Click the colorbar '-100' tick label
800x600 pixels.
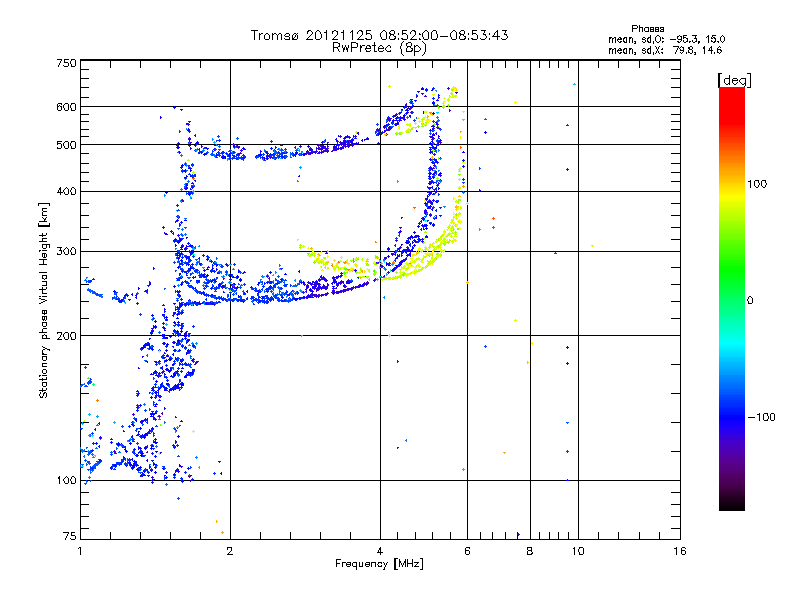point(761,417)
